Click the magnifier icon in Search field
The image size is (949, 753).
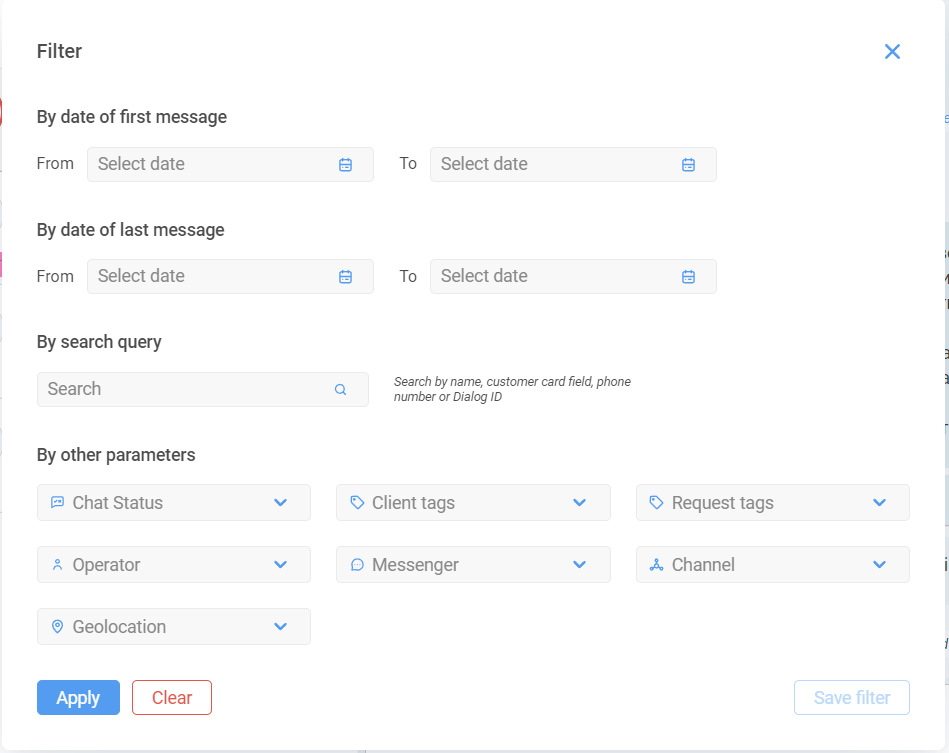coord(340,389)
